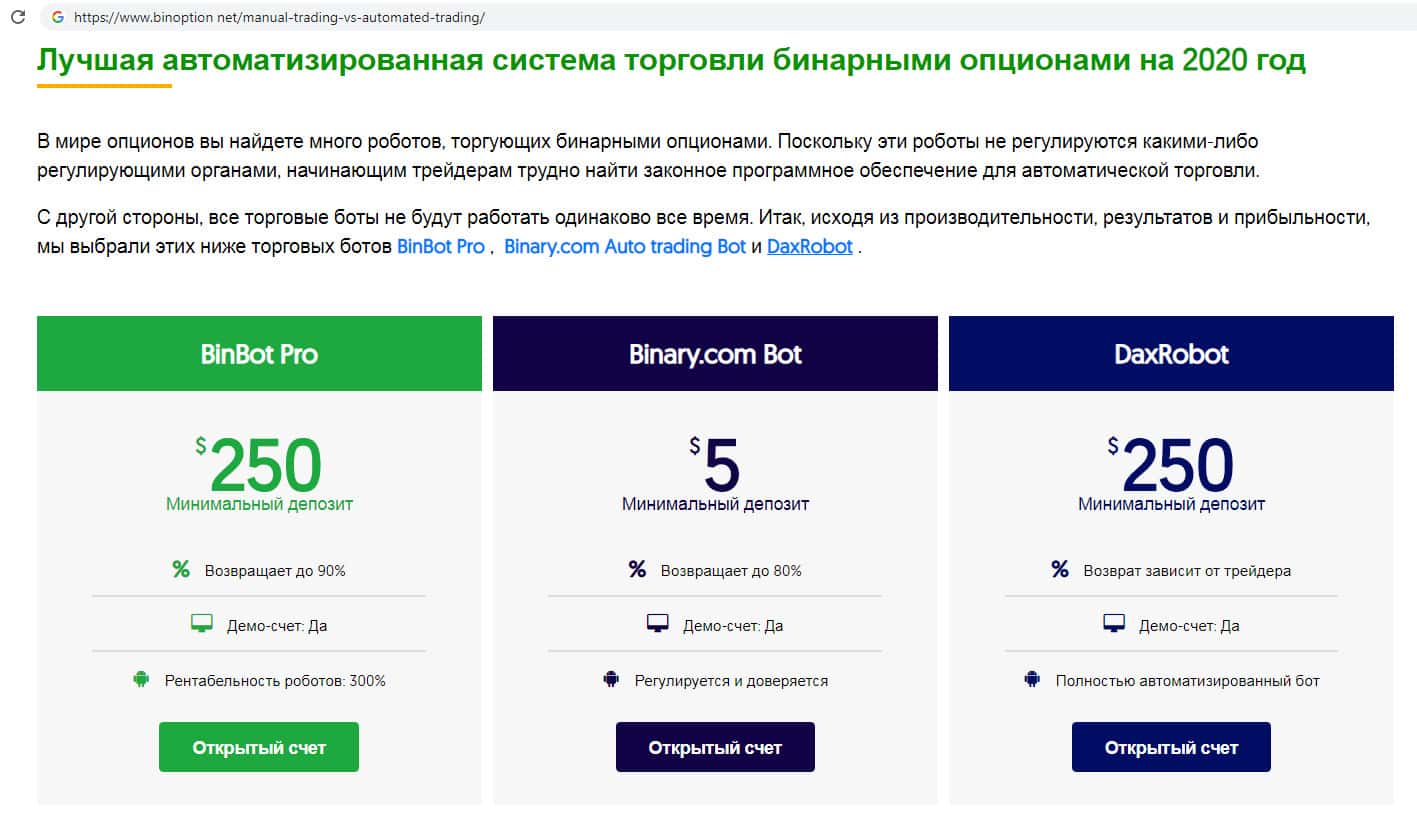Click the monitor icon in Binary.com Bot card

(x=657, y=625)
